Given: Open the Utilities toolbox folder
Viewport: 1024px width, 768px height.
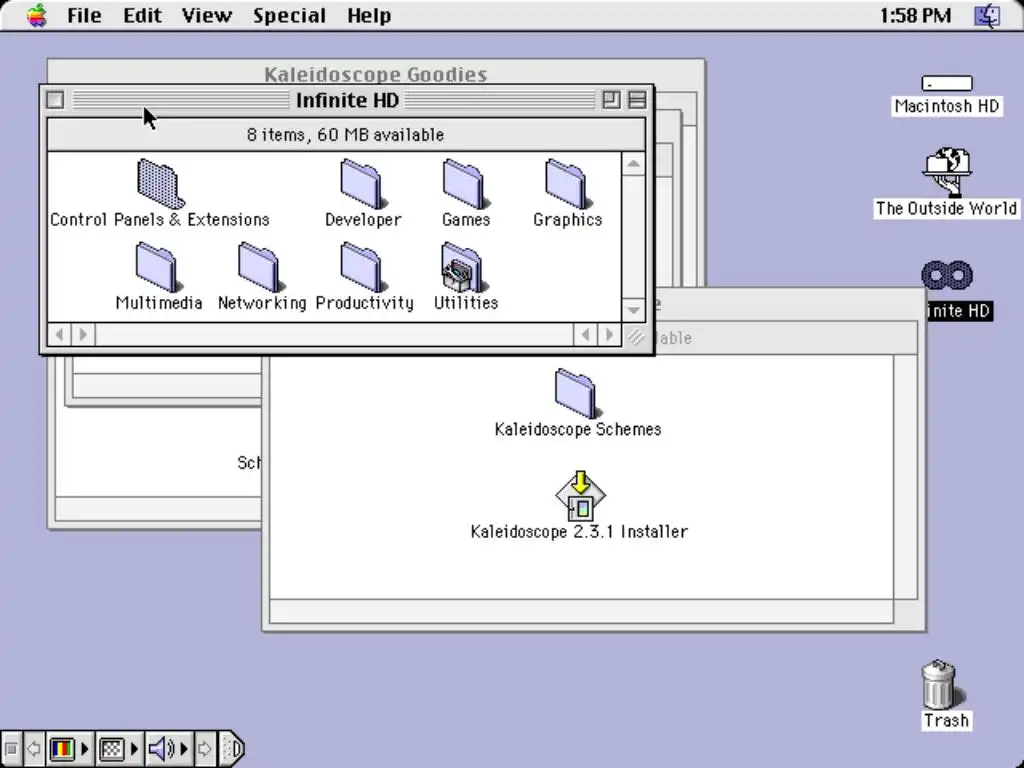Looking at the screenshot, I should [x=465, y=266].
